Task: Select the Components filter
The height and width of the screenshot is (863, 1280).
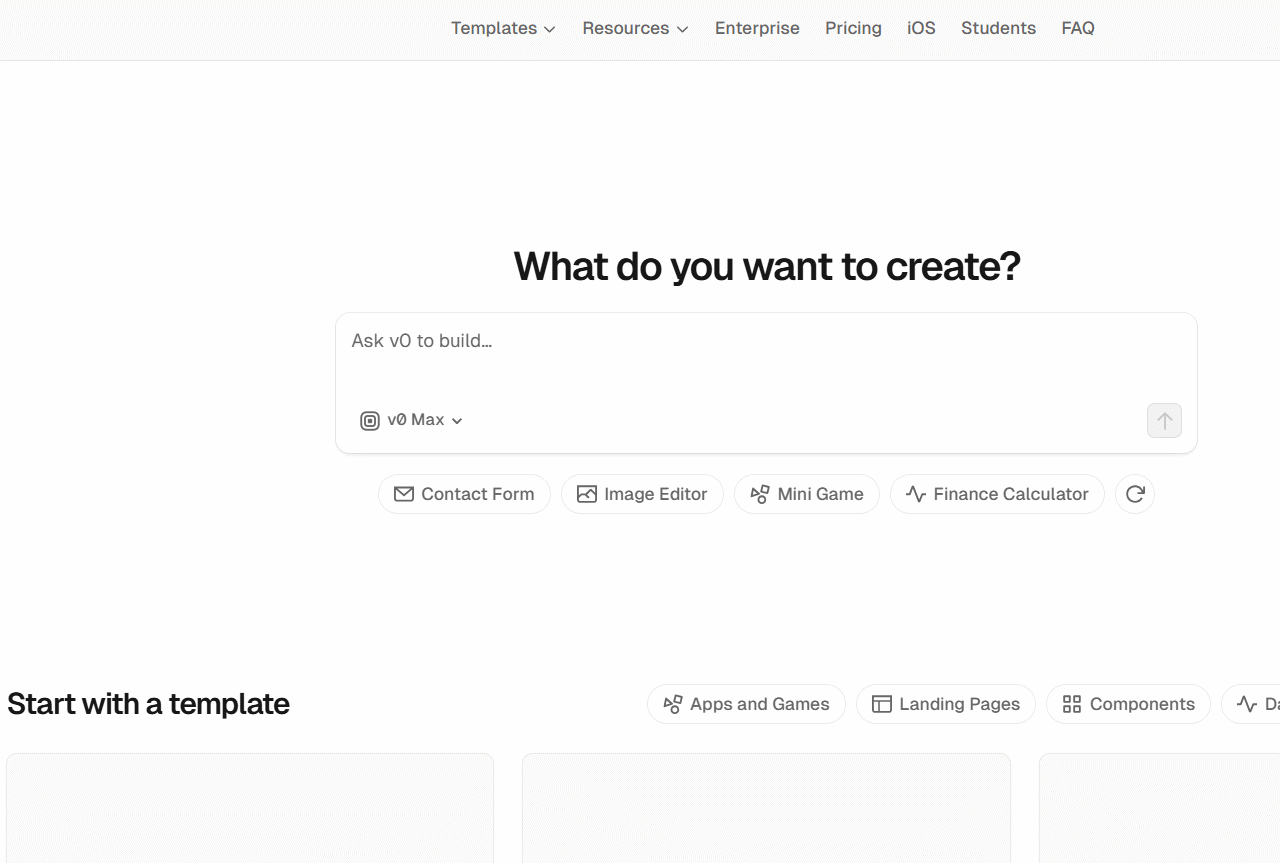Action: (x=1128, y=704)
